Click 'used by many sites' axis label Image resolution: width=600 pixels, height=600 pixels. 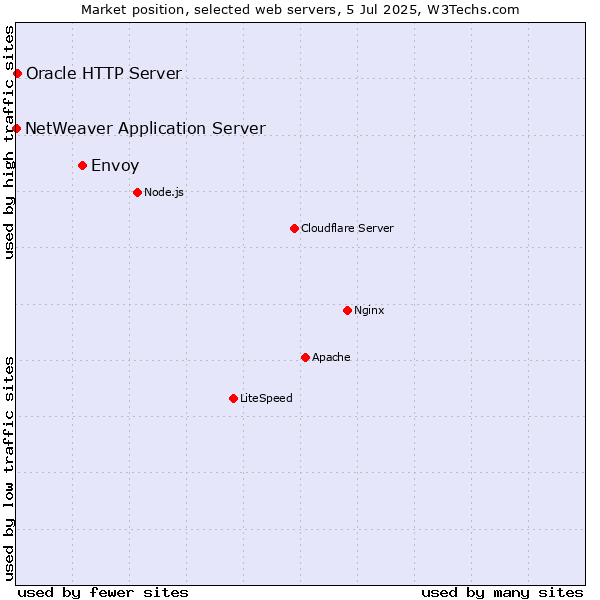pyautogui.click(x=502, y=593)
